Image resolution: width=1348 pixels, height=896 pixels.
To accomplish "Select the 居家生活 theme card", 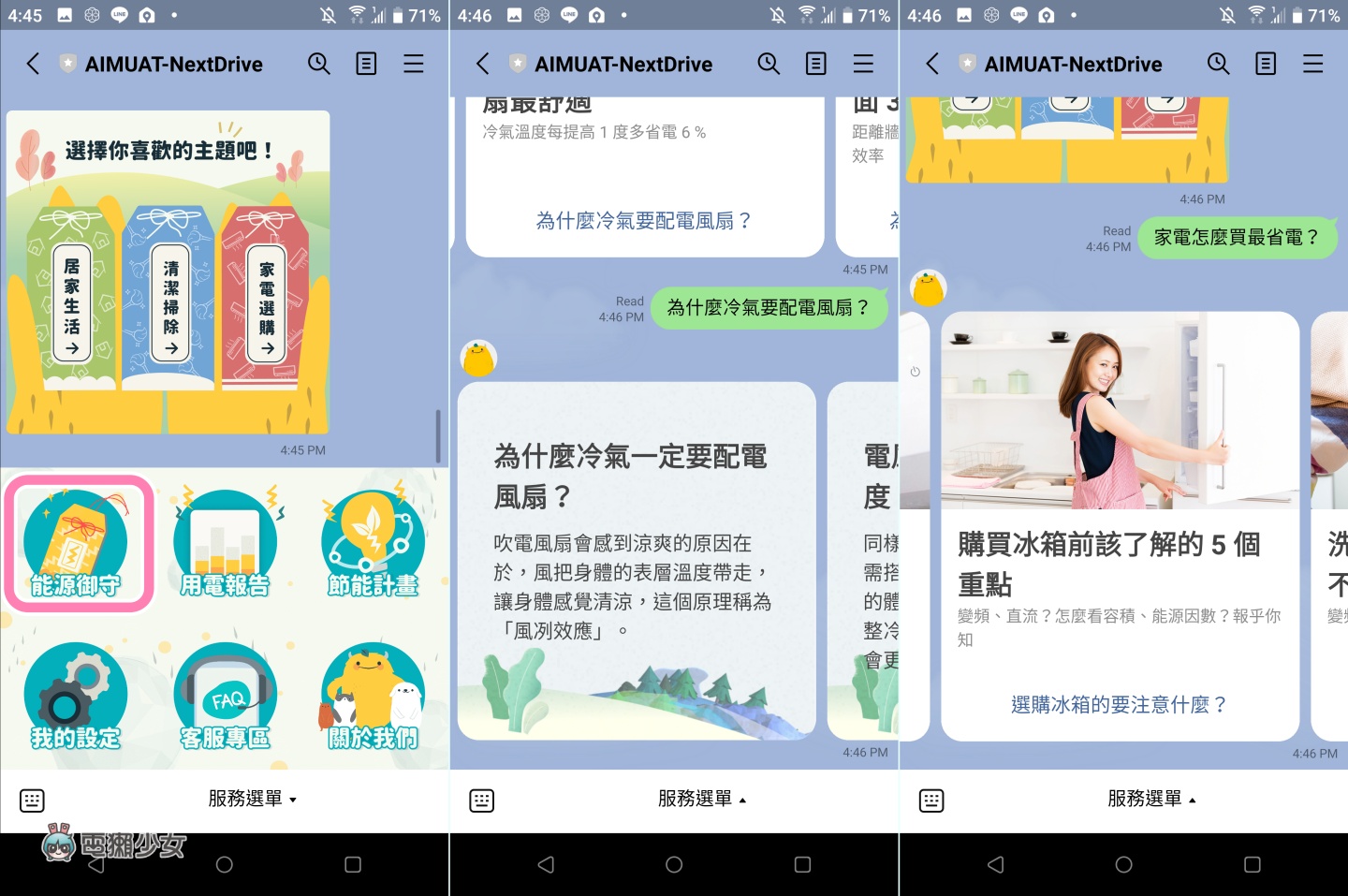I will [x=71, y=304].
